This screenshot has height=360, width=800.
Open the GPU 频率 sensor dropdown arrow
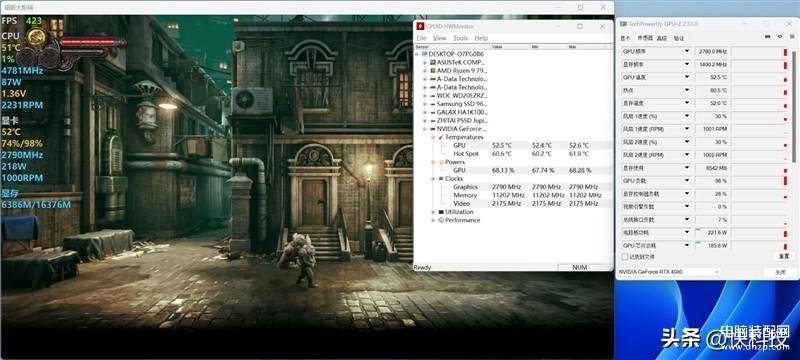point(687,52)
